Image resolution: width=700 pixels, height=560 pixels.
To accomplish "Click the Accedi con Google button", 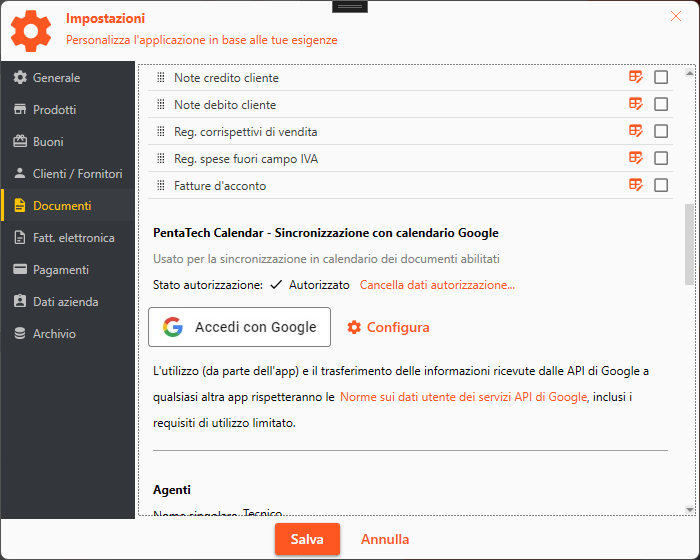I will coord(239,327).
